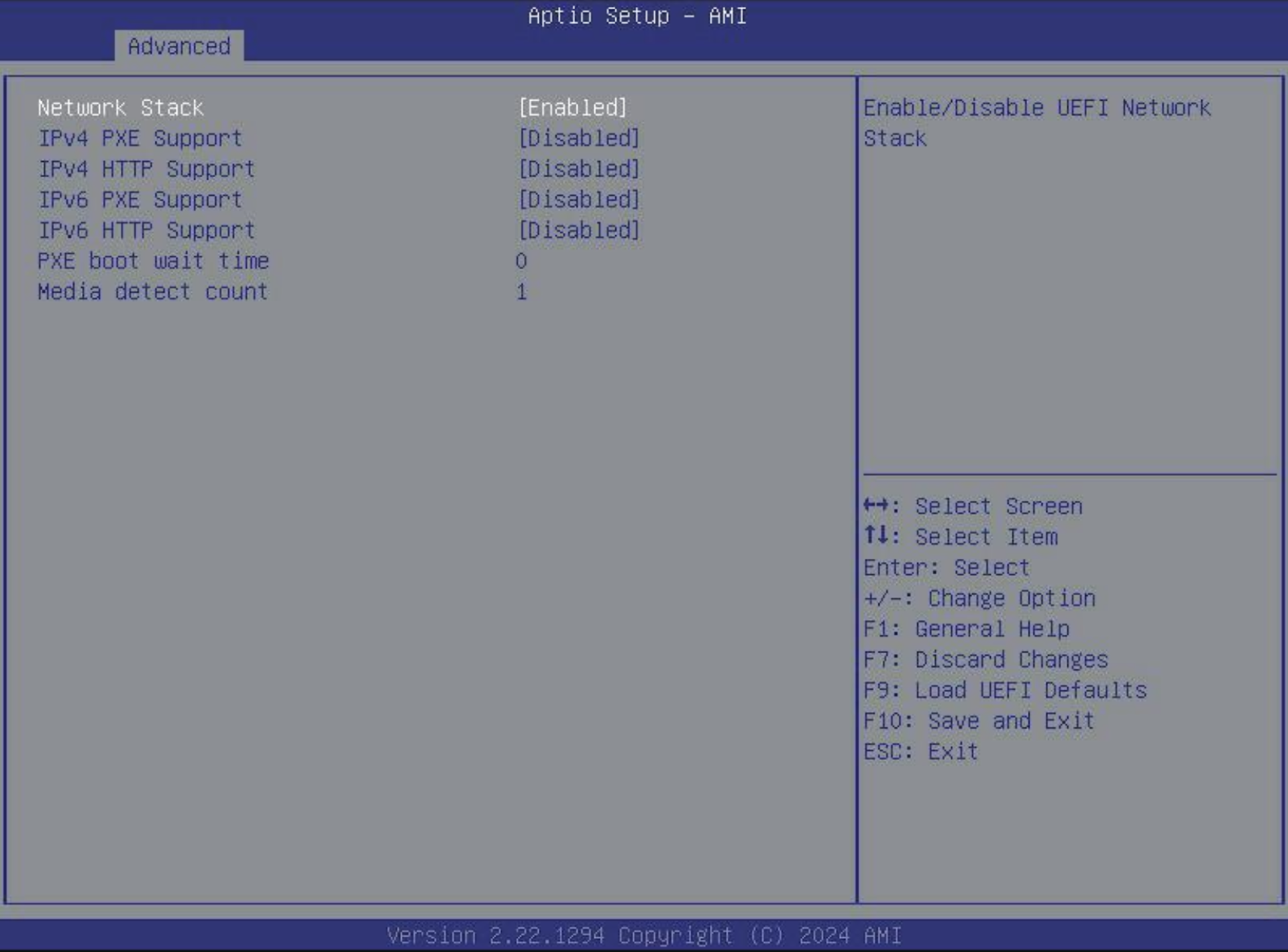Click the Enter: Select hint
The image size is (1288, 952).
point(947,568)
